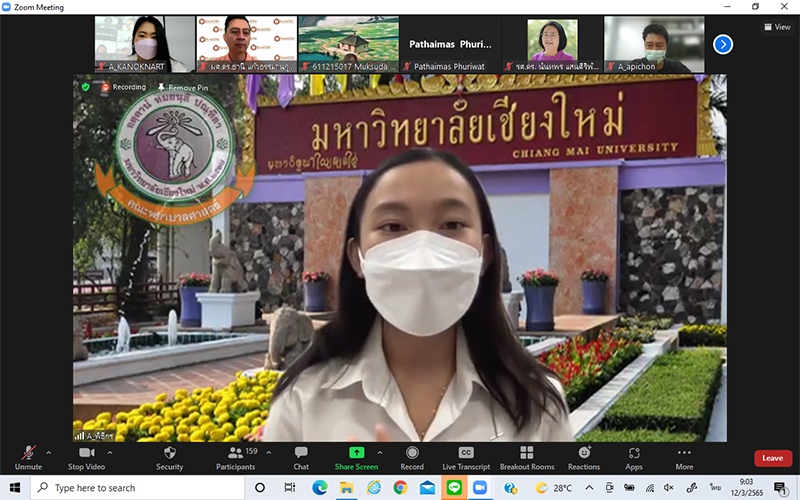800x500 pixels.
Task: Open share options arrow beside Share Screen
Action: [x=380, y=453]
